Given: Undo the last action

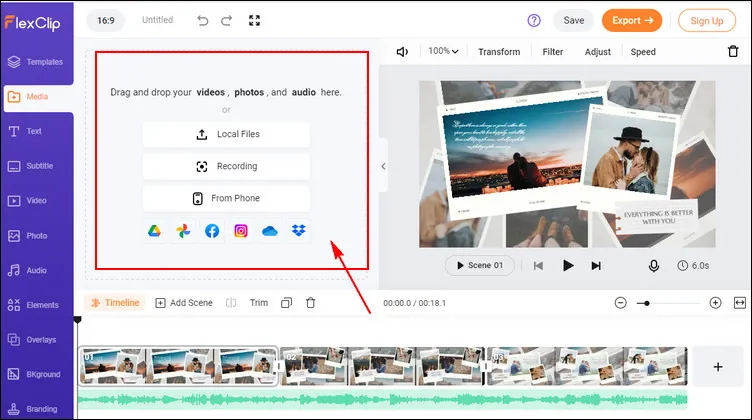Looking at the screenshot, I should click(x=202, y=21).
